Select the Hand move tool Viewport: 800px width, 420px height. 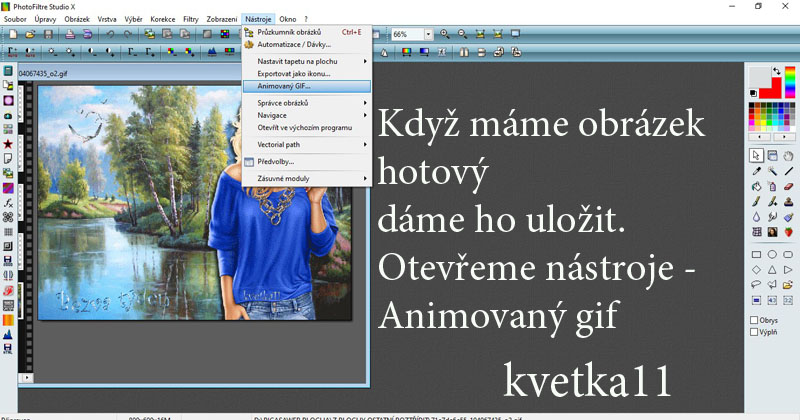click(x=788, y=156)
